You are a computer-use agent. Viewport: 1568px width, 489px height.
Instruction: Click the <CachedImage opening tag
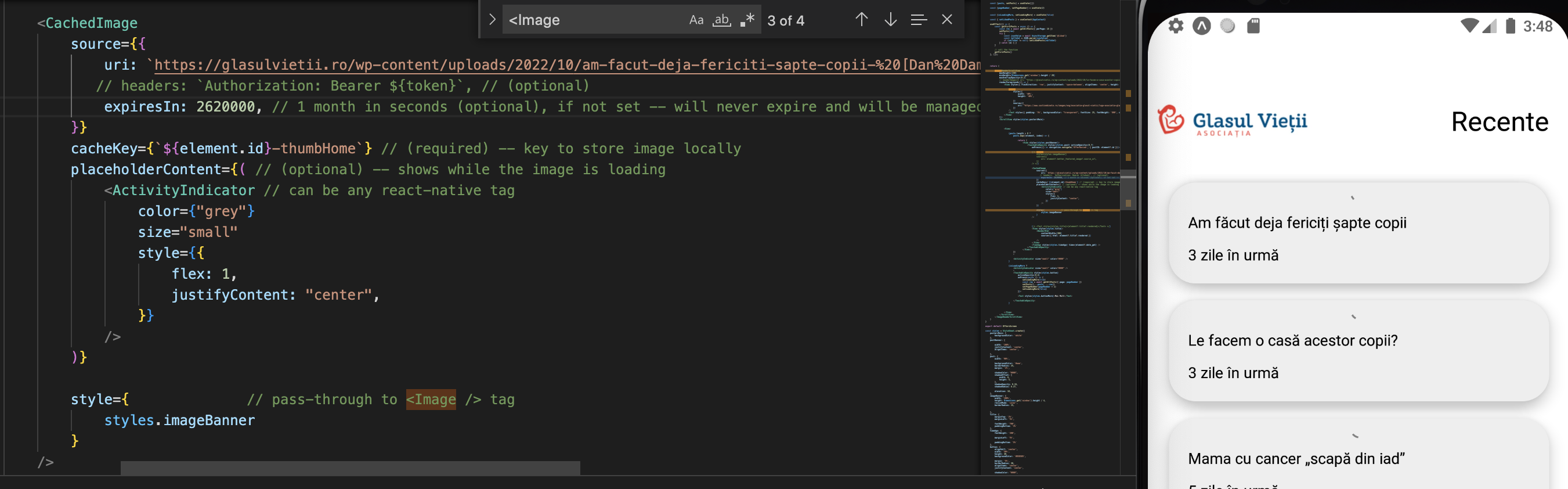point(87,23)
